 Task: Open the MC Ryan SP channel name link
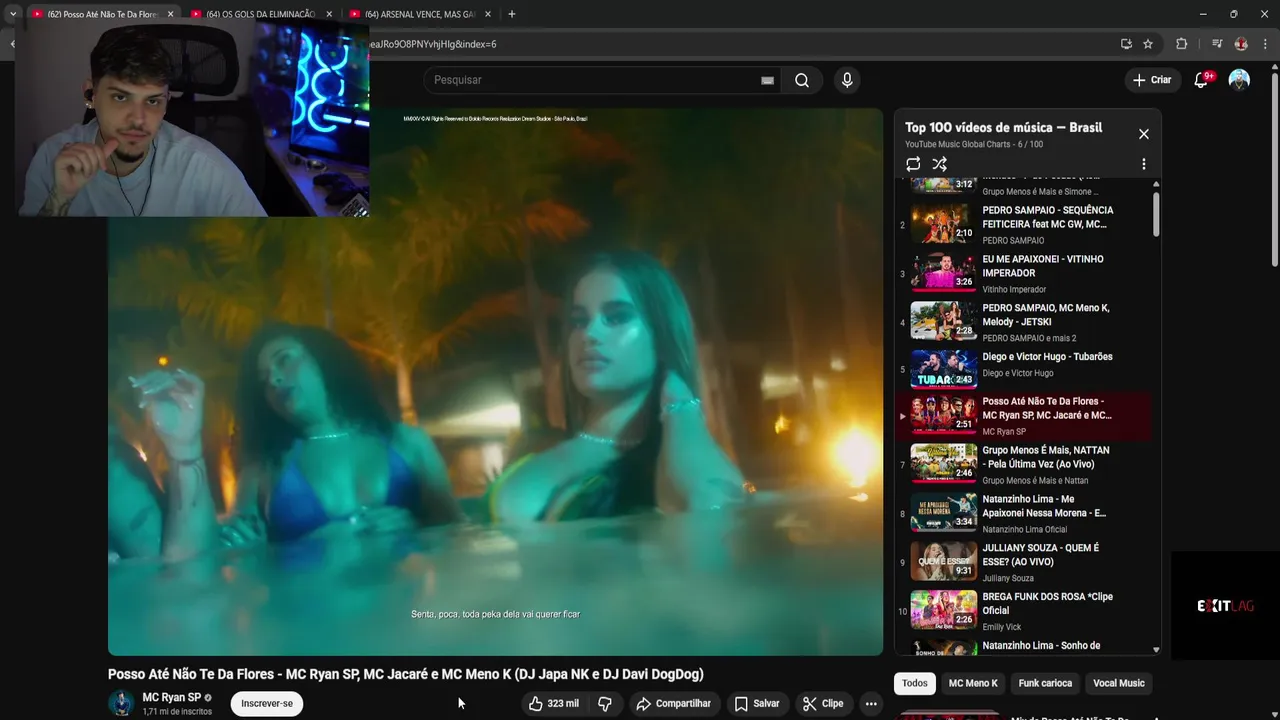click(x=171, y=698)
